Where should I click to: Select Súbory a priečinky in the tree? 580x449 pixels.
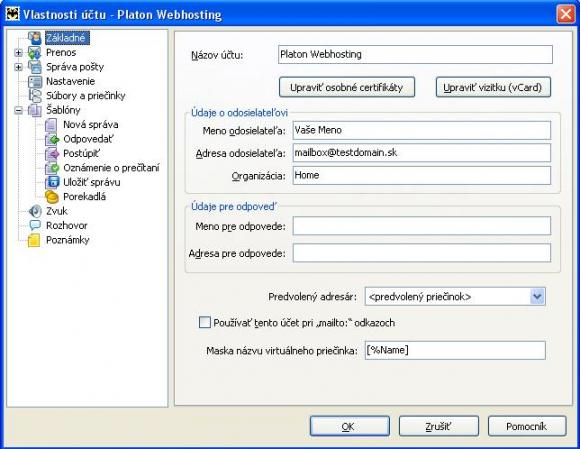click(86, 96)
